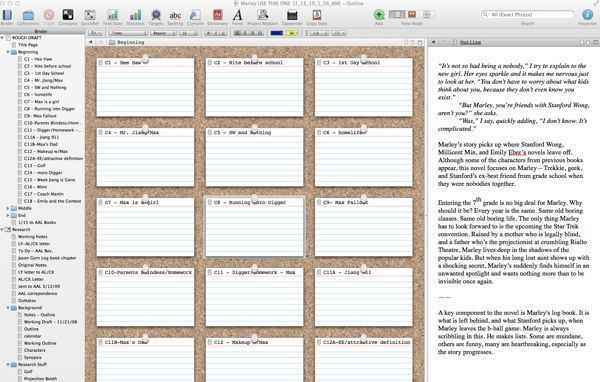Open the QuickRef toolbar icon
Screen dimensions: 600x382
[90, 15]
